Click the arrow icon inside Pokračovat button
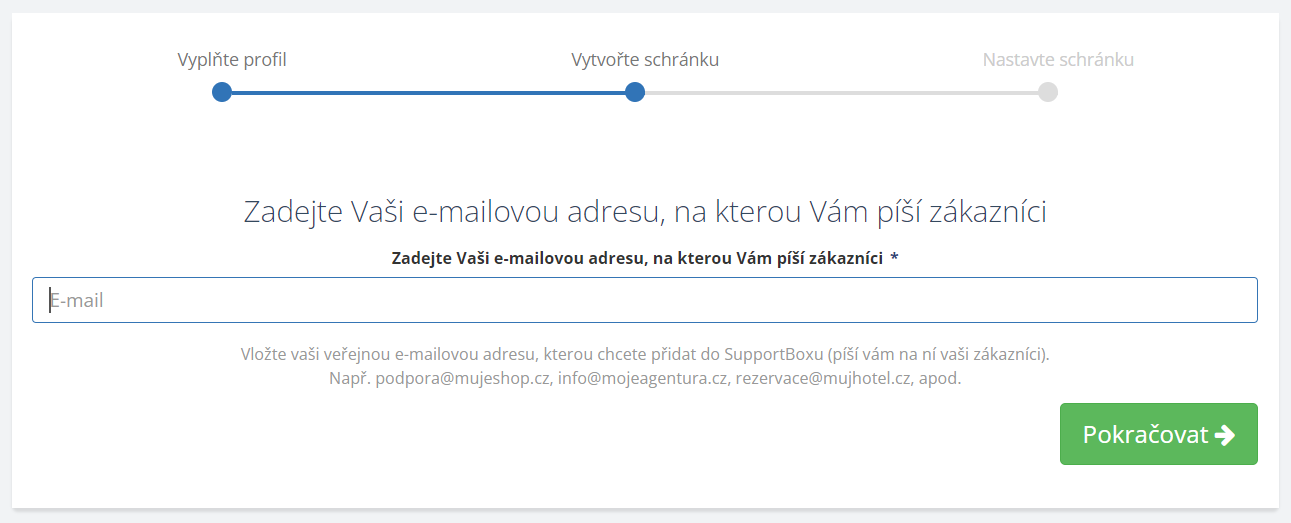Viewport: 1291px width, 523px height. click(x=1224, y=435)
